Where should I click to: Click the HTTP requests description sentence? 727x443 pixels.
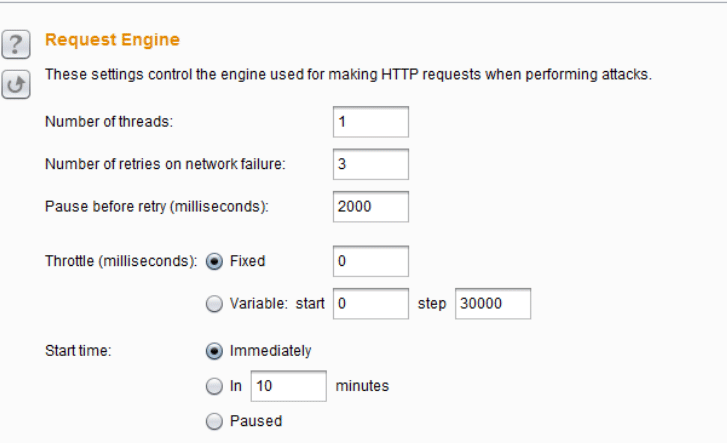coord(348,75)
